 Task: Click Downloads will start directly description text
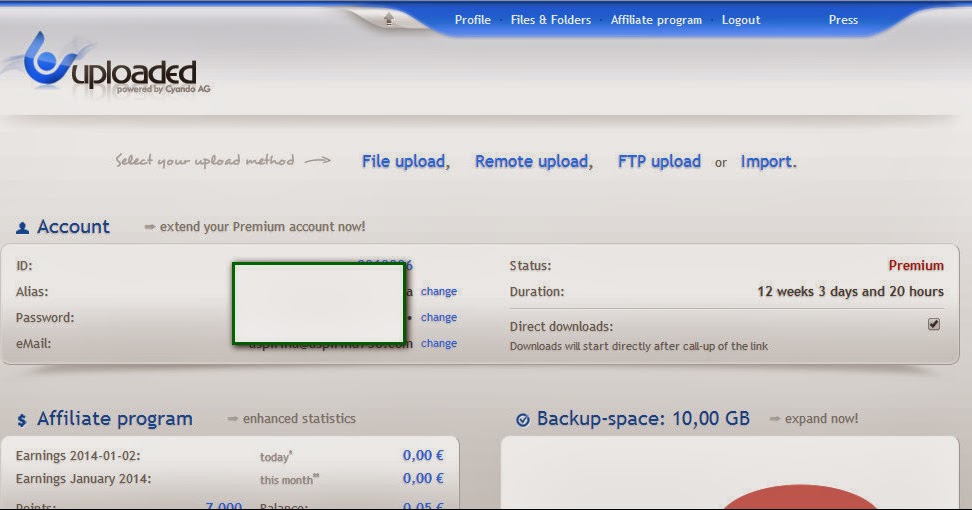[x=638, y=346]
